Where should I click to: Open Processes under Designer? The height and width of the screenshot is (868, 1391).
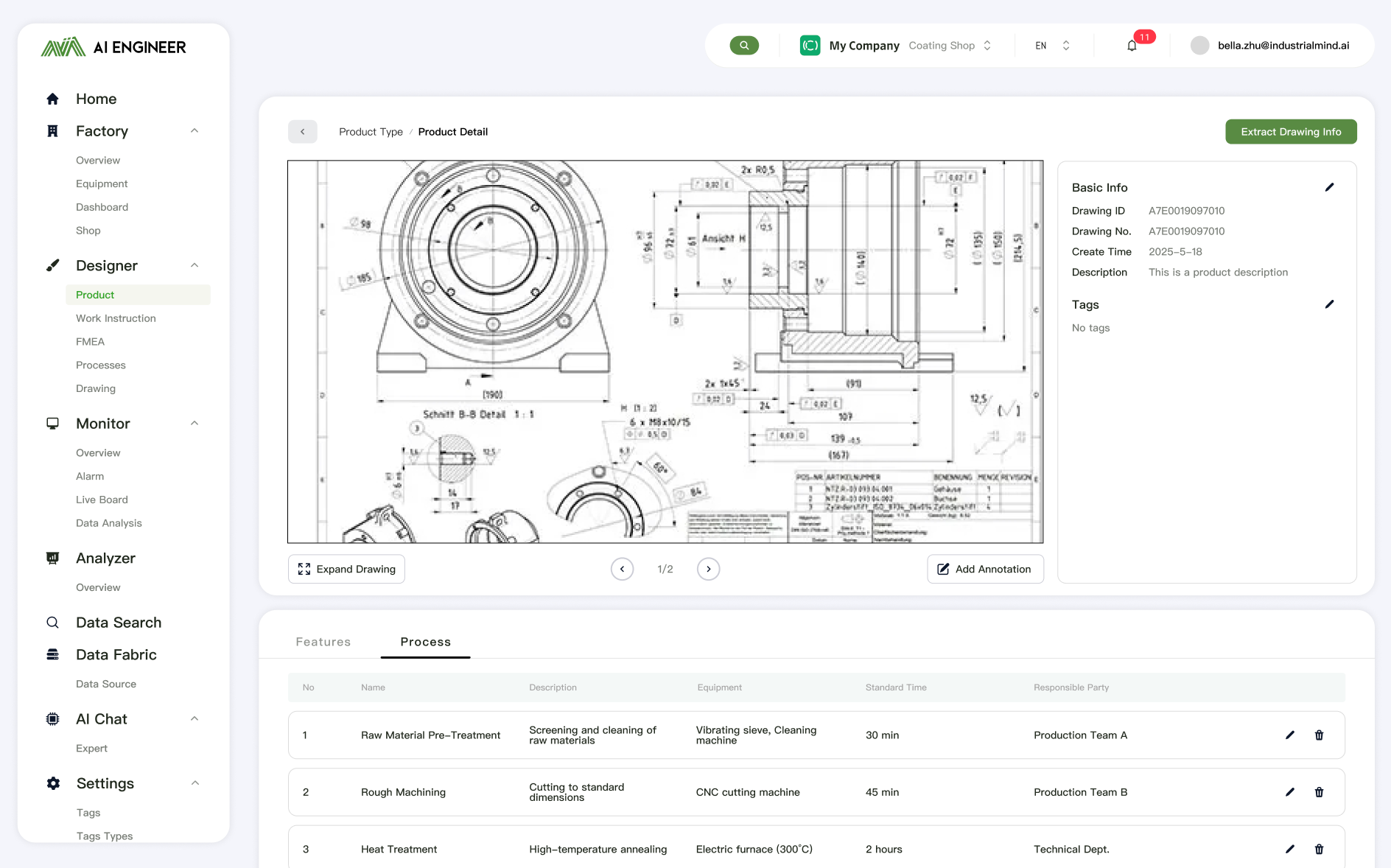(x=101, y=365)
